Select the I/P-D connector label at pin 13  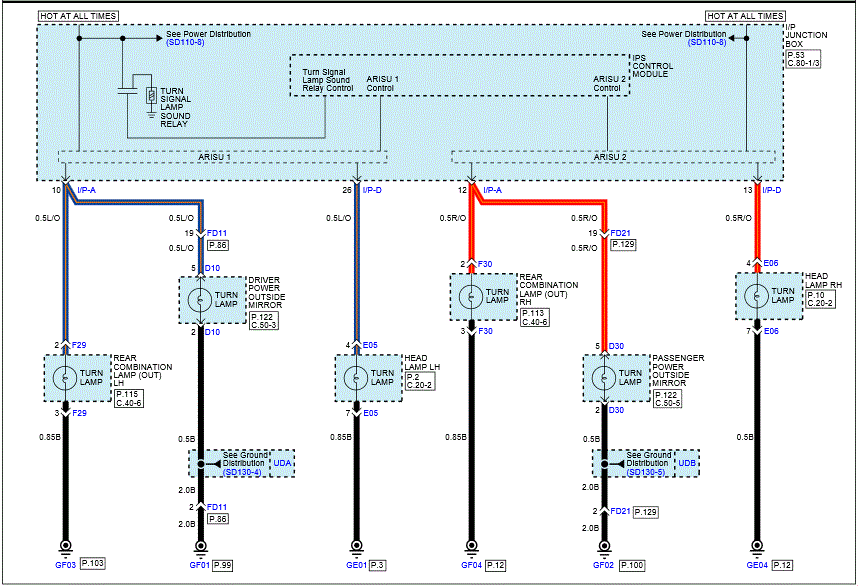pyautogui.click(x=772, y=190)
